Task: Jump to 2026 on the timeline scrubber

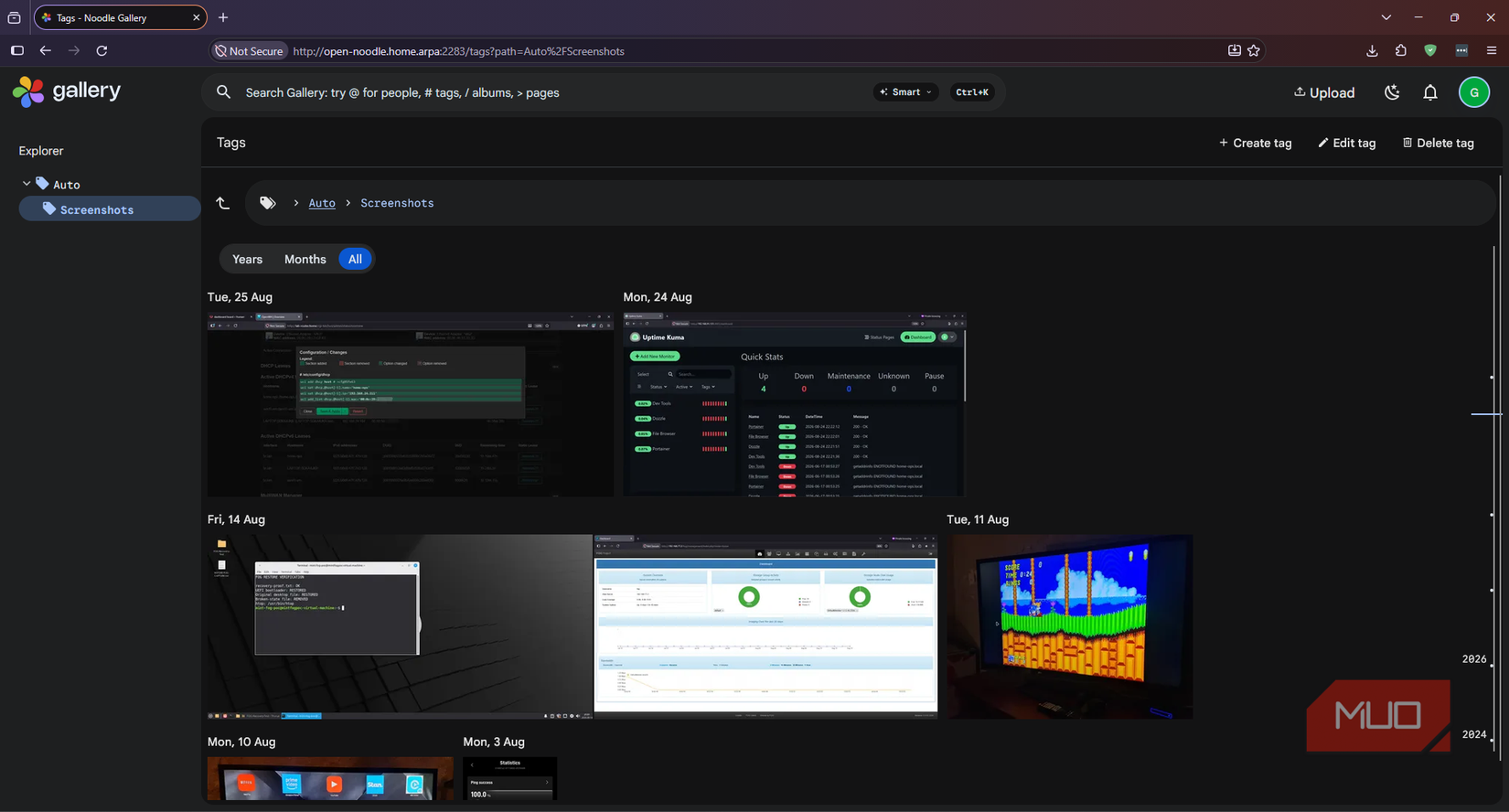Action: point(1474,659)
